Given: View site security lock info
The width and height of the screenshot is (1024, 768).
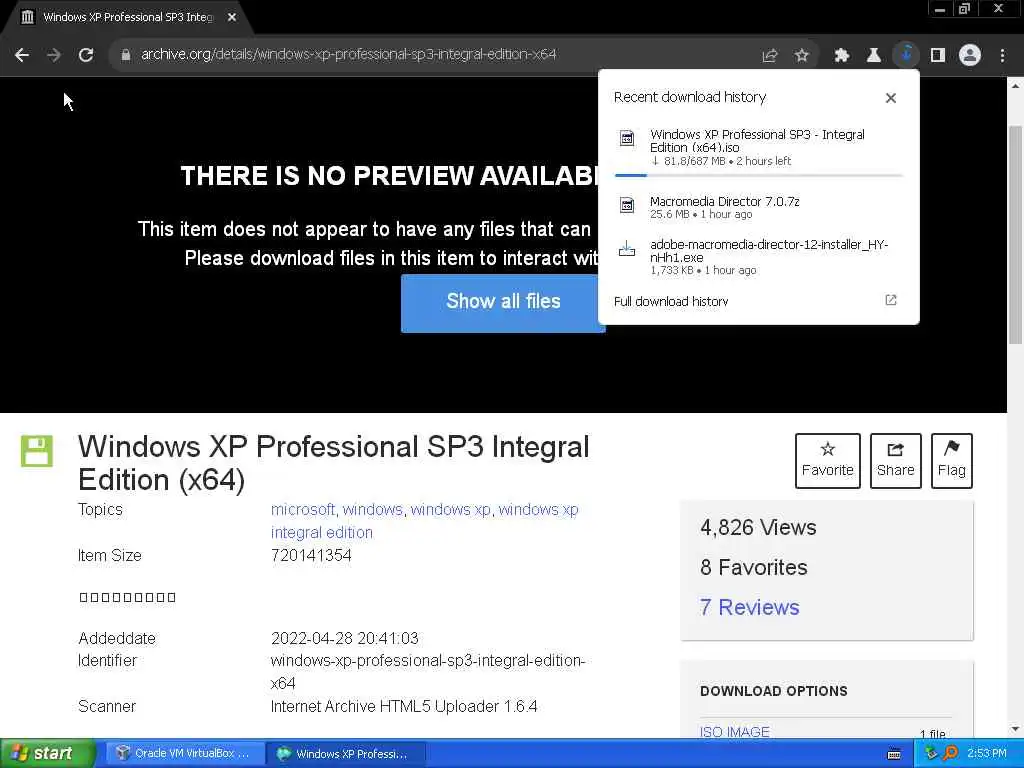Looking at the screenshot, I should [125, 55].
